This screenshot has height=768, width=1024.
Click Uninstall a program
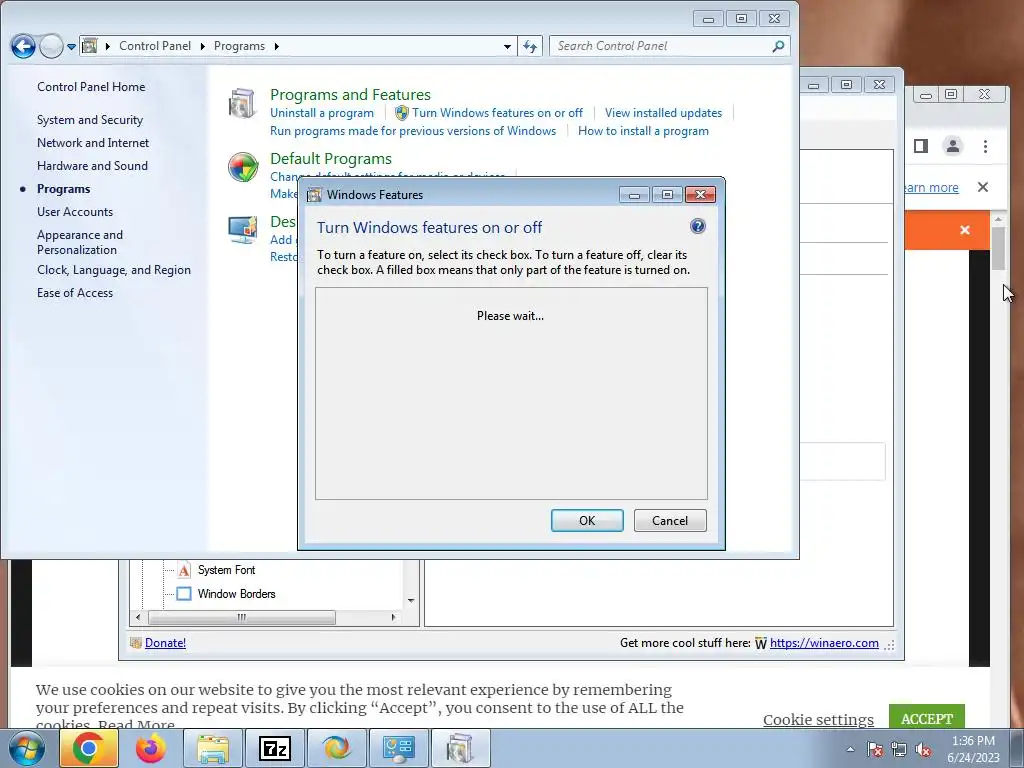322,113
